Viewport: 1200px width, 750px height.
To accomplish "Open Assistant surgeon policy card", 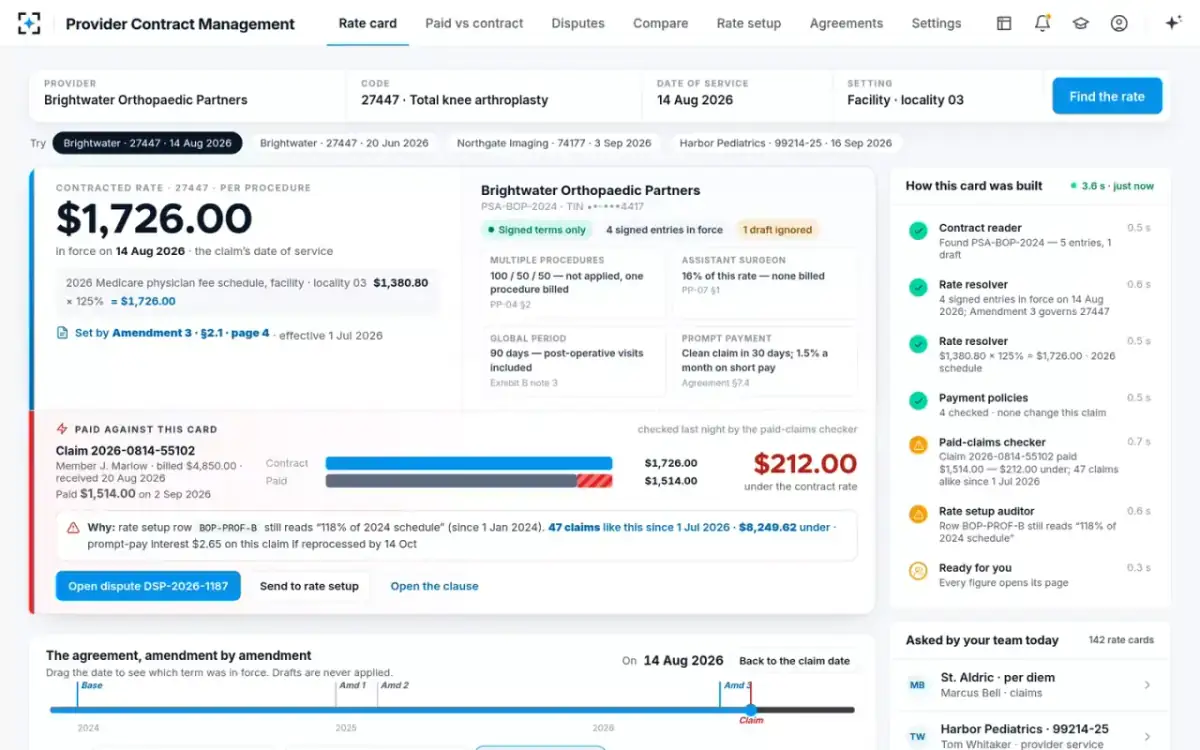I will [765, 284].
